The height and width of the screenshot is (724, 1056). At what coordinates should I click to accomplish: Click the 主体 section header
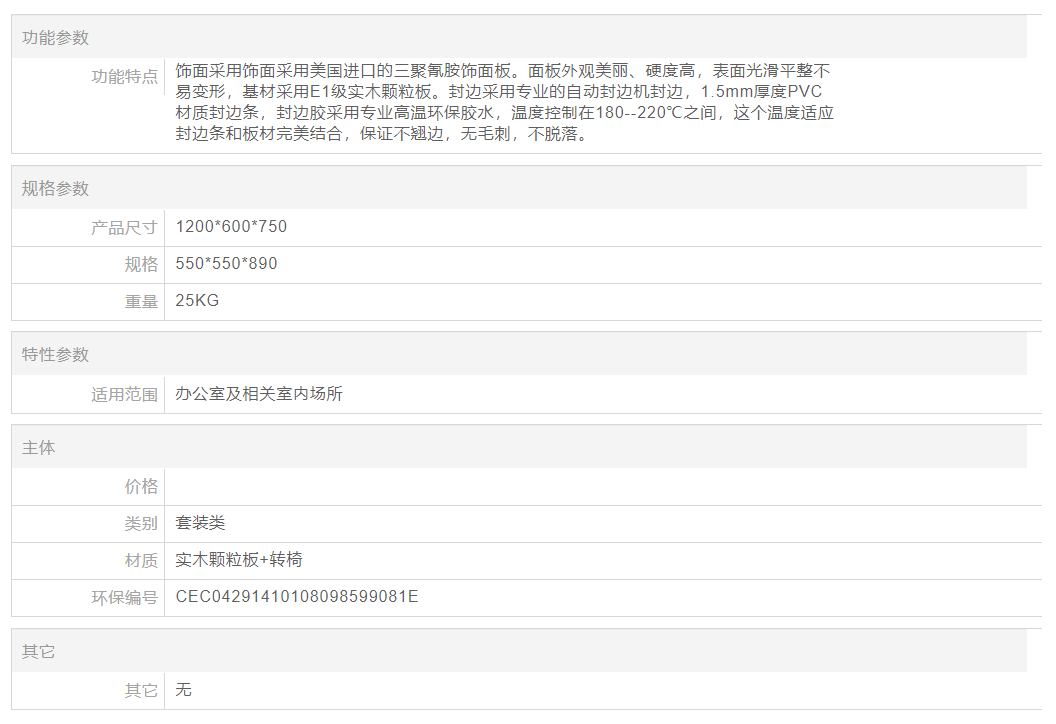[39, 449]
